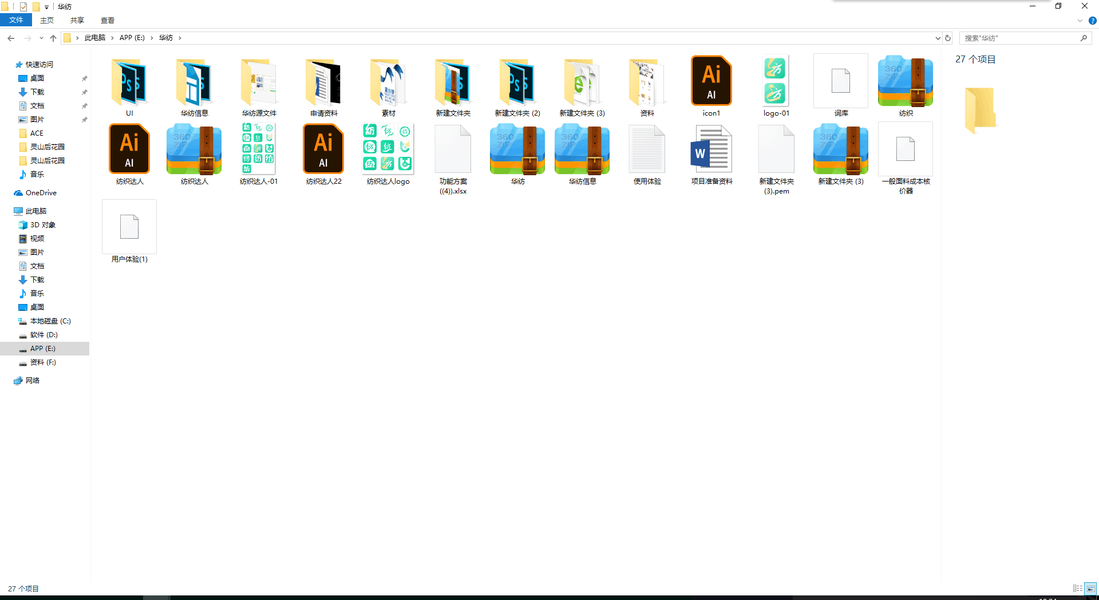Click the Properties icon in title bar
The width and height of the screenshot is (1099, 600).
pyautogui.click(x=23, y=6)
